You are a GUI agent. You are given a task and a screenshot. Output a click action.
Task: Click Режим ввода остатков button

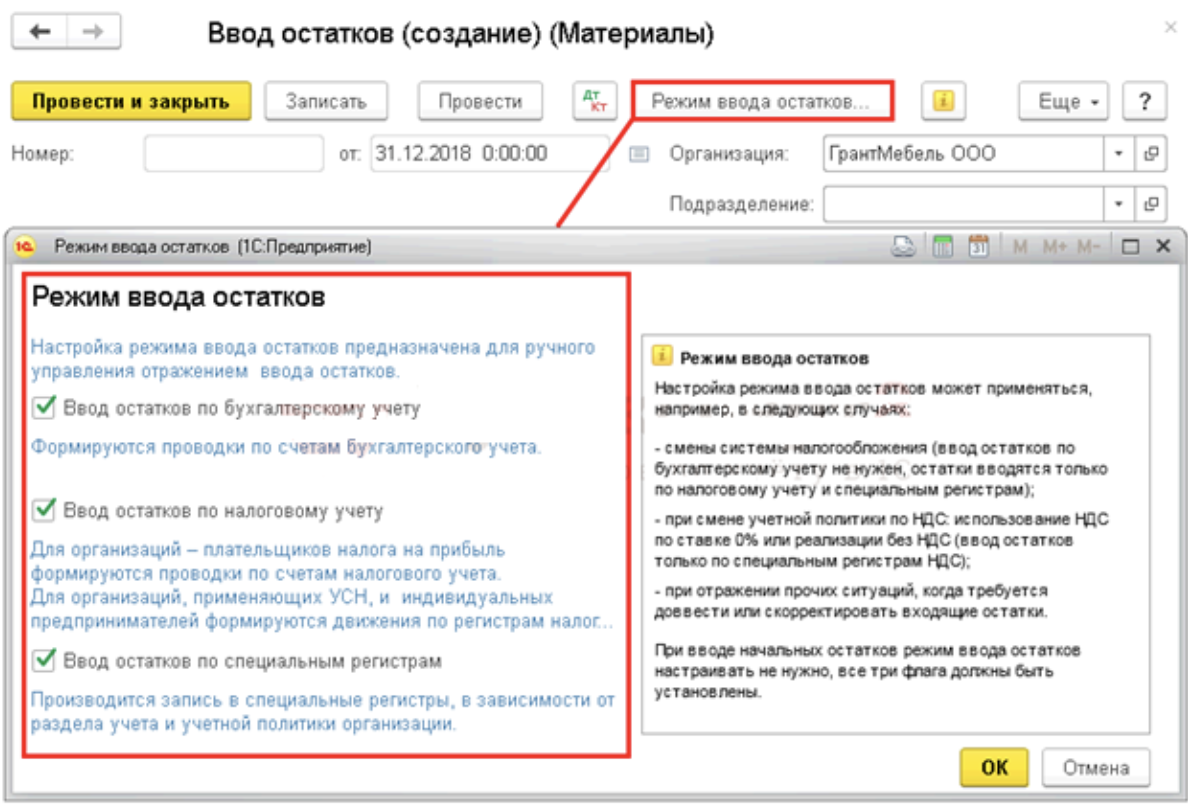pyautogui.click(x=760, y=101)
